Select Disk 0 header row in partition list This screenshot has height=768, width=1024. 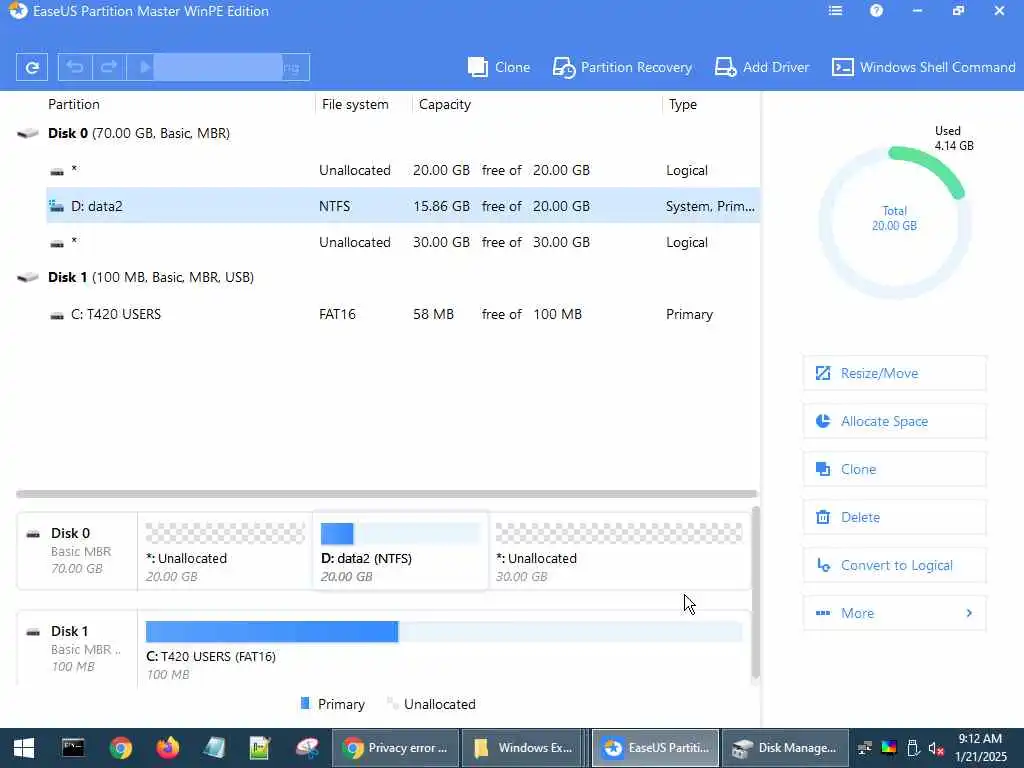pyautogui.click(x=388, y=133)
